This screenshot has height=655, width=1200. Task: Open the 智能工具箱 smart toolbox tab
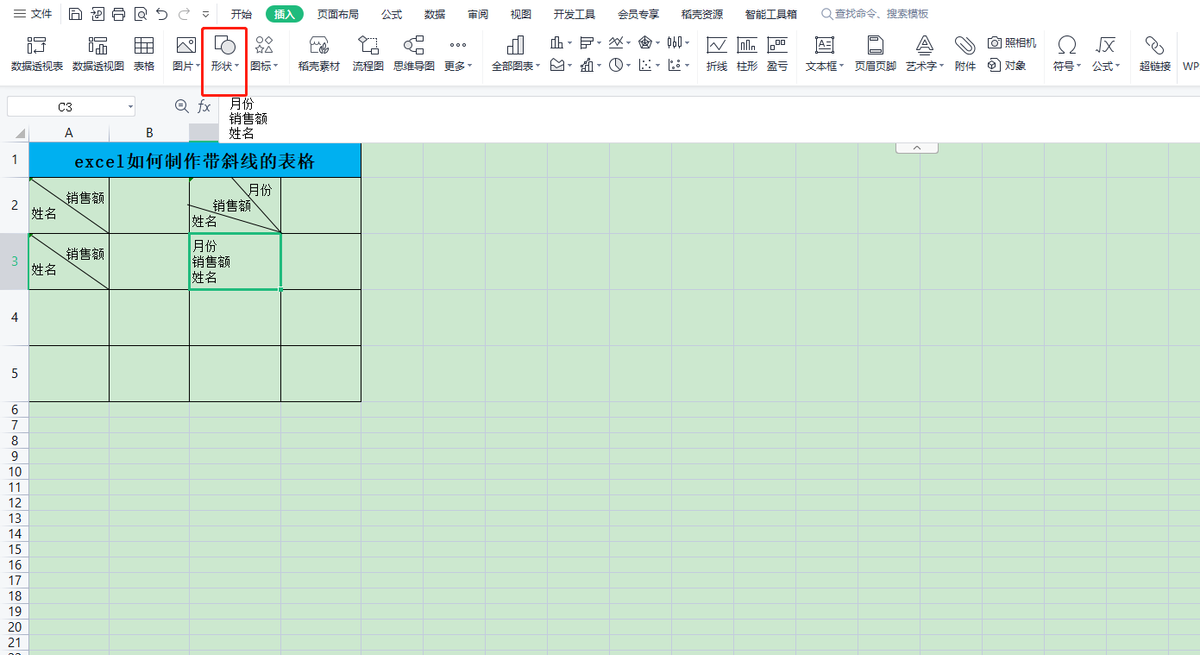[x=771, y=14]
